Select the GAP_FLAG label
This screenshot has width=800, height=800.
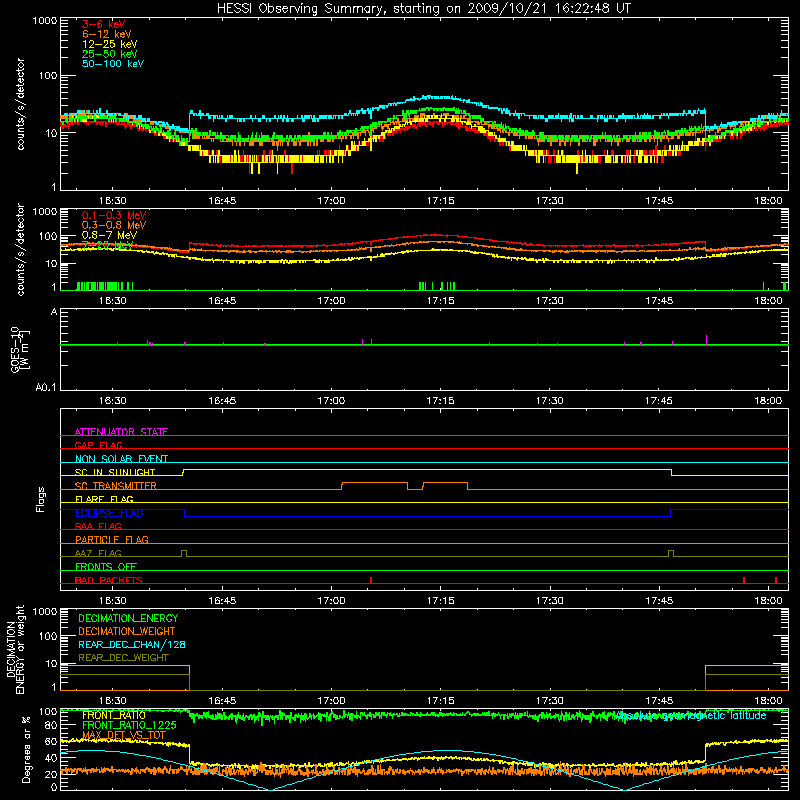[x=98, y=445]
